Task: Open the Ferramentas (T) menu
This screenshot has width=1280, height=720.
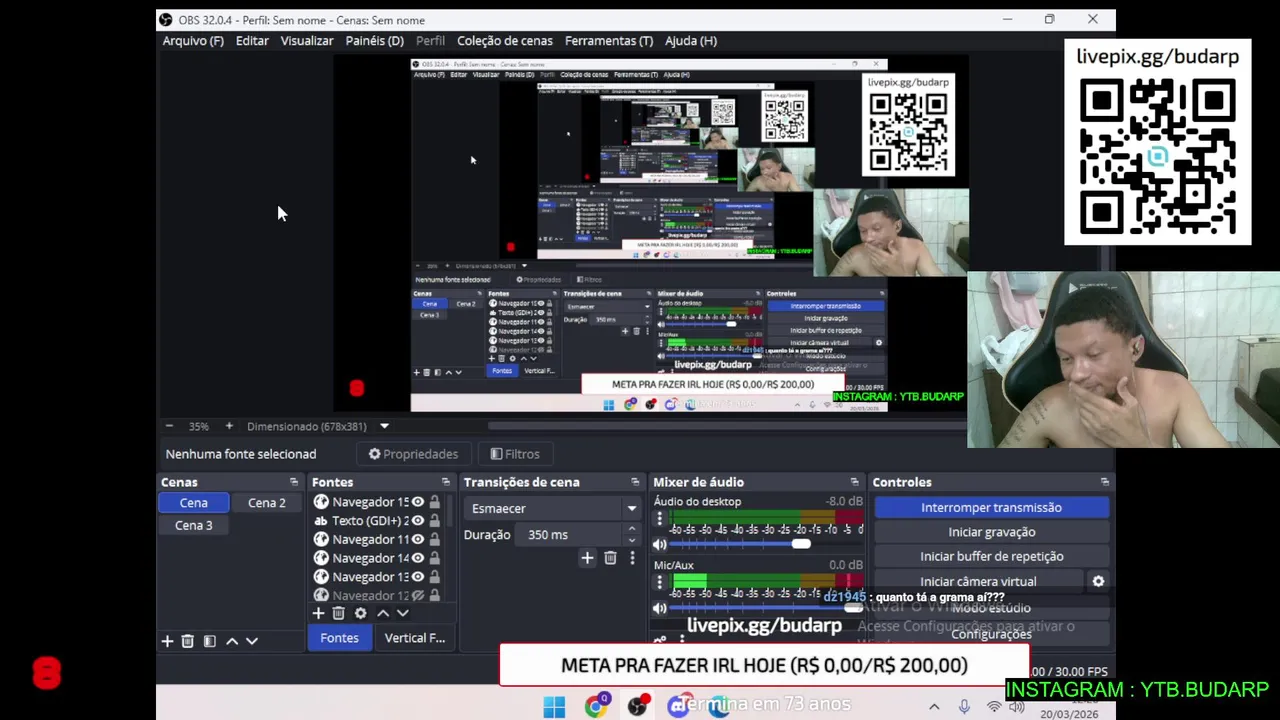Action: (x=609, y=41)
